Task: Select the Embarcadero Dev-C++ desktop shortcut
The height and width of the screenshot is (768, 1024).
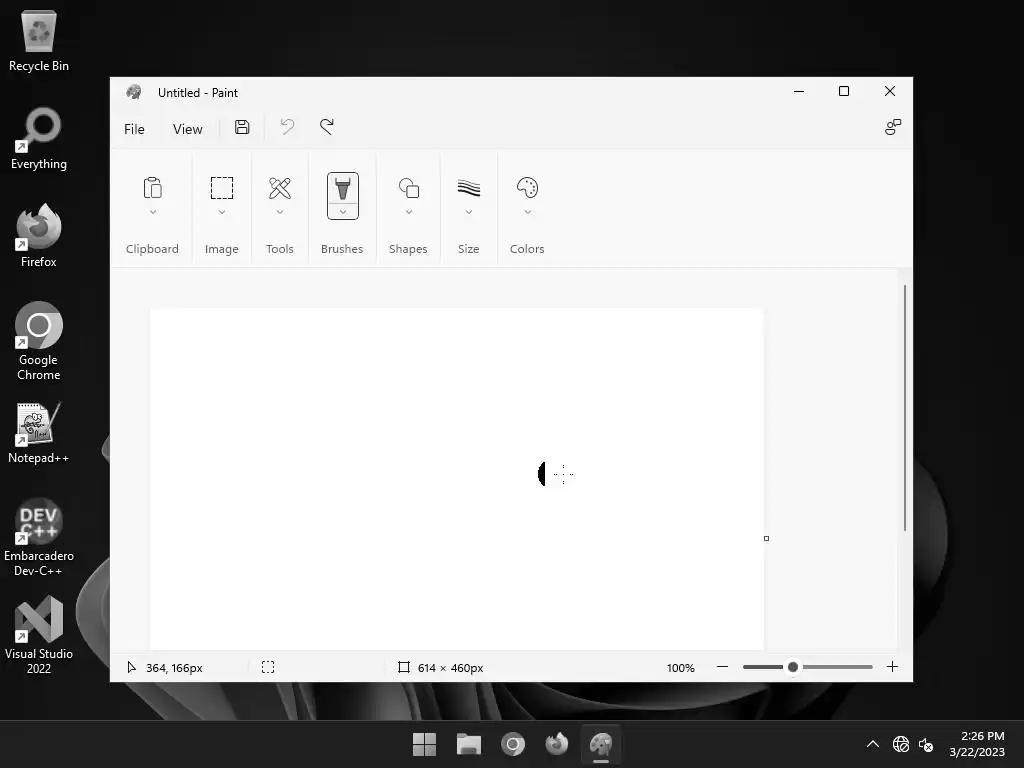Action: coord(39,537)
